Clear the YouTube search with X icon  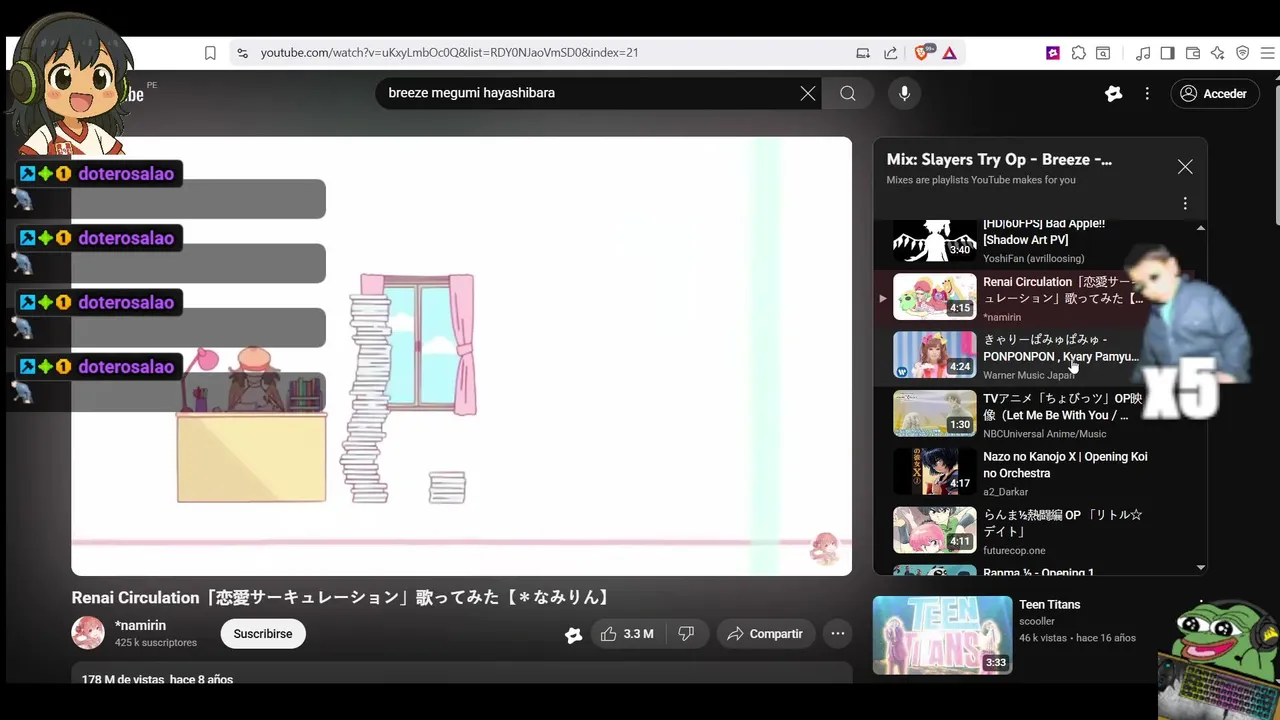[808, 93]
